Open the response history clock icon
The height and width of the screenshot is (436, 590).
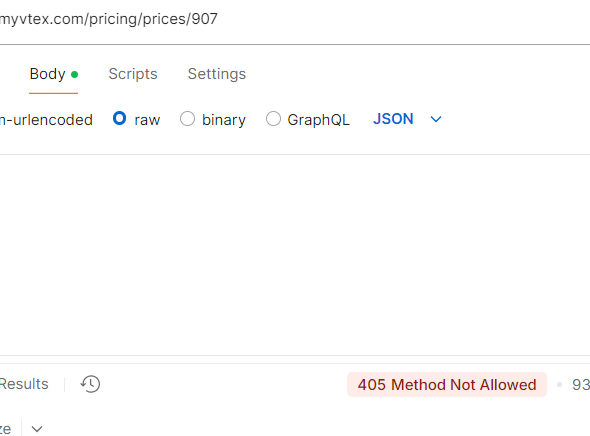coord(90,384)
